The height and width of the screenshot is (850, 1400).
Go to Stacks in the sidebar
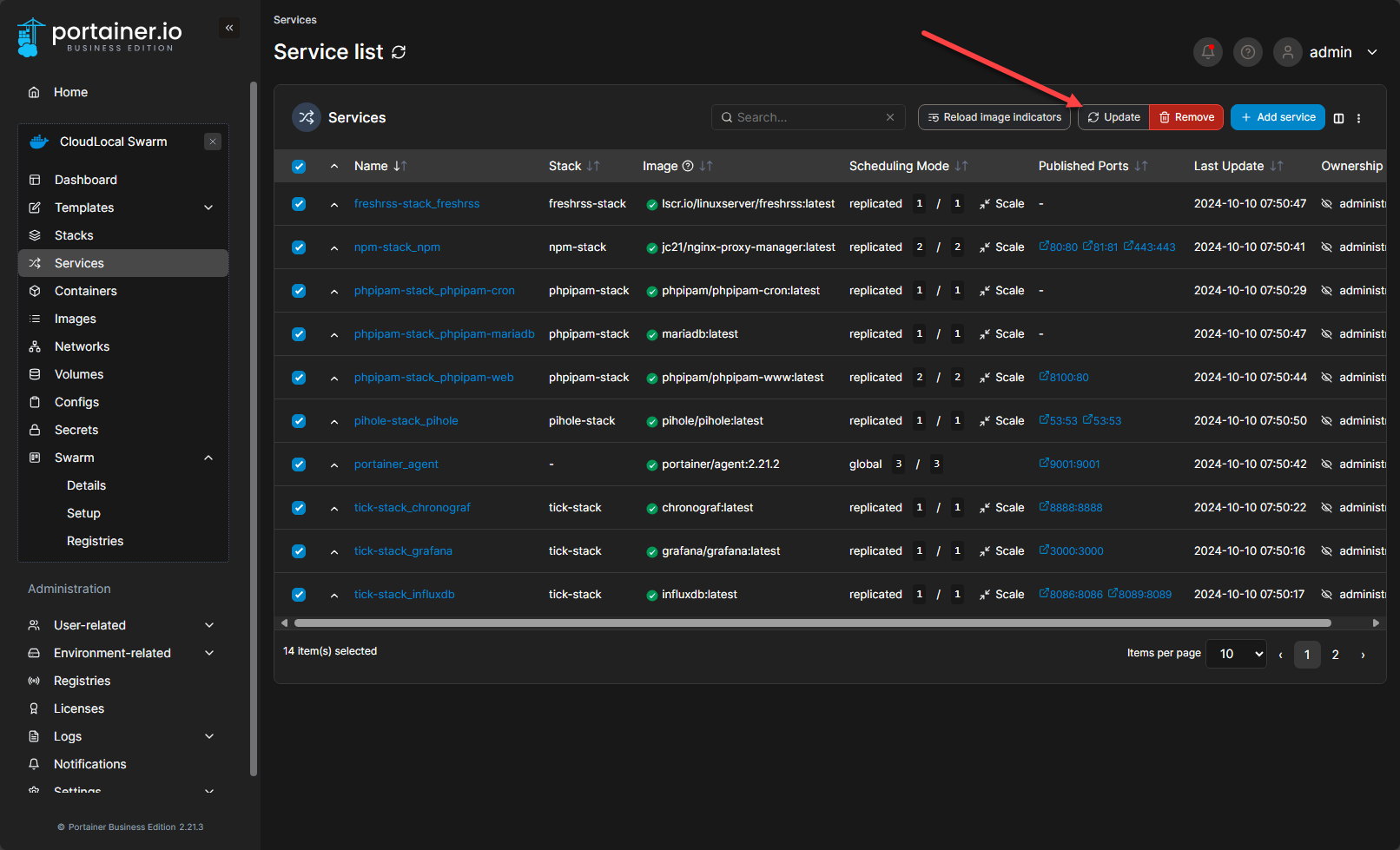74,235
